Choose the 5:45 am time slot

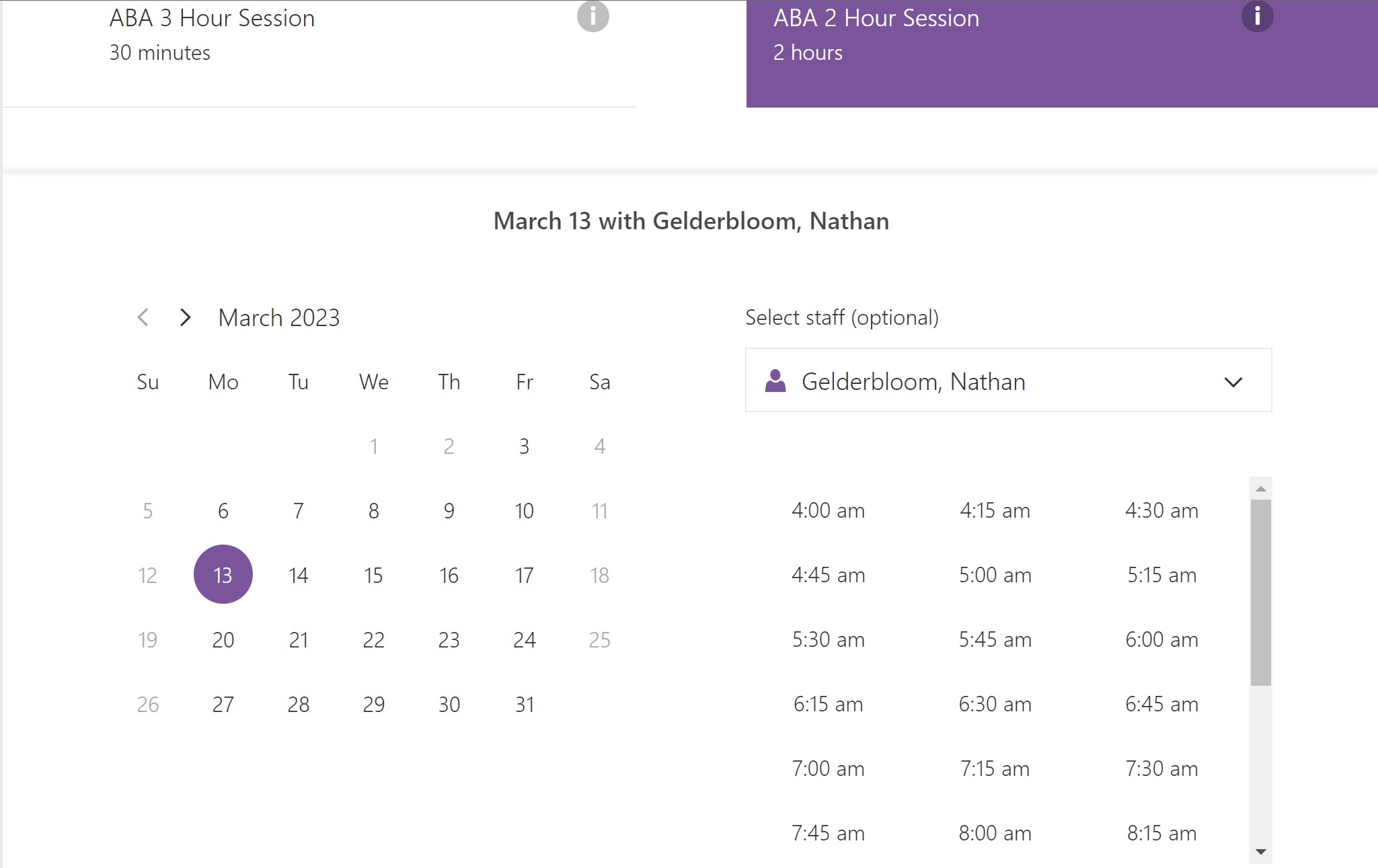click(x=995, y=639)
